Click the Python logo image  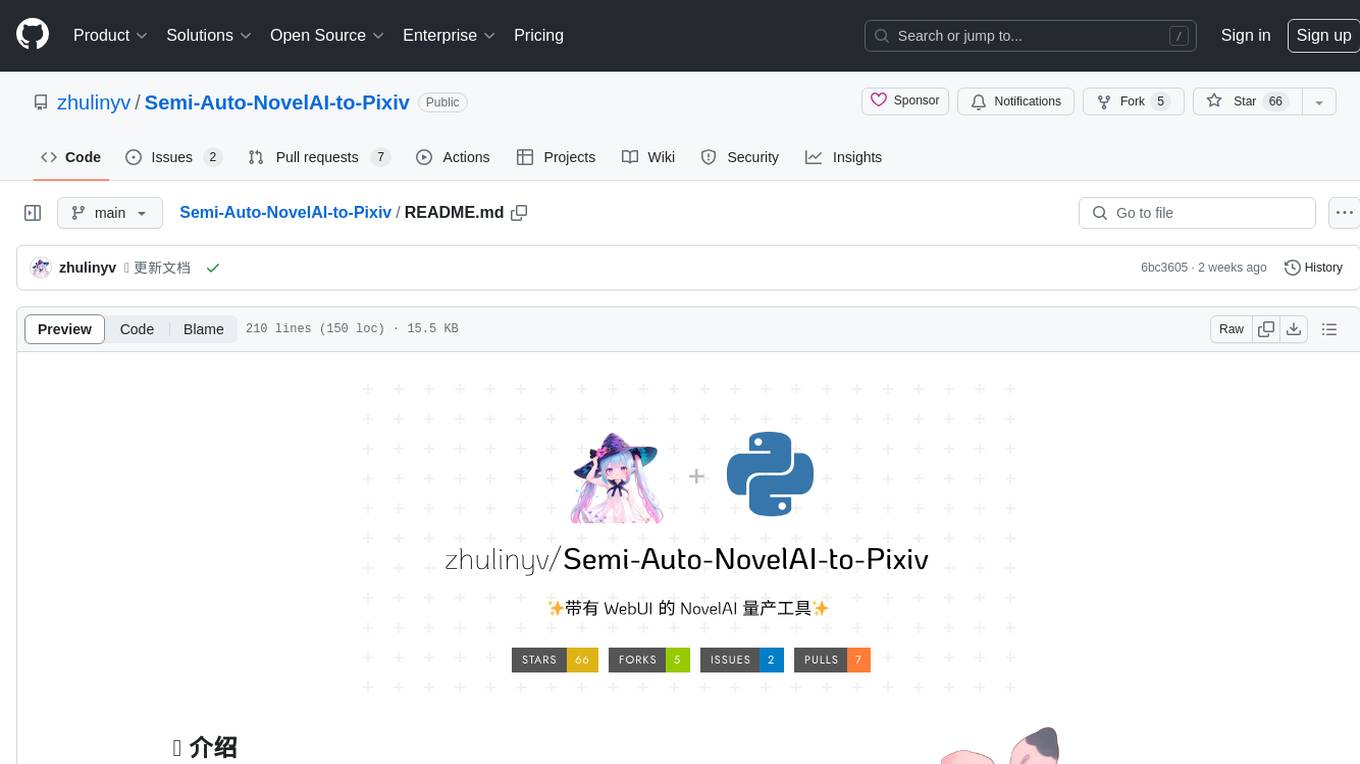(770, 474)
